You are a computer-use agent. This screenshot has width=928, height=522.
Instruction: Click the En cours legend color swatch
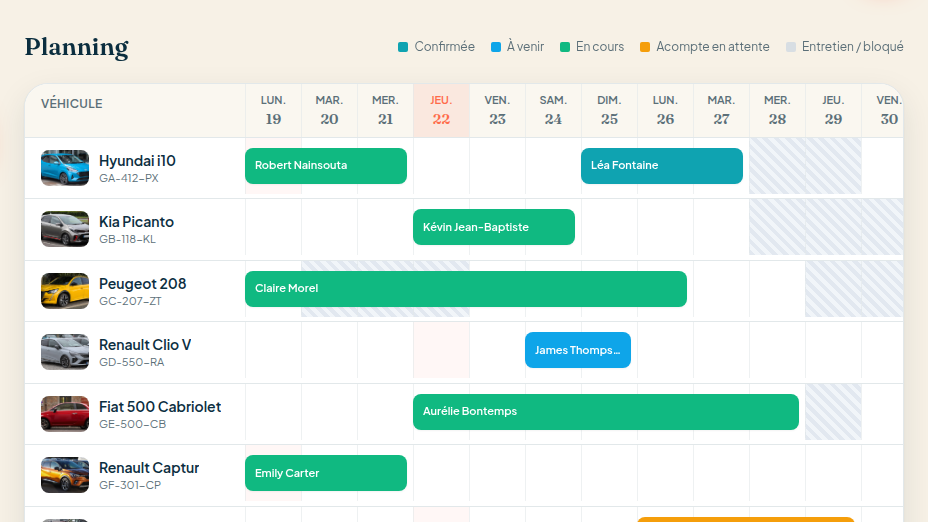pyautogui.click(x=565, y=47)
